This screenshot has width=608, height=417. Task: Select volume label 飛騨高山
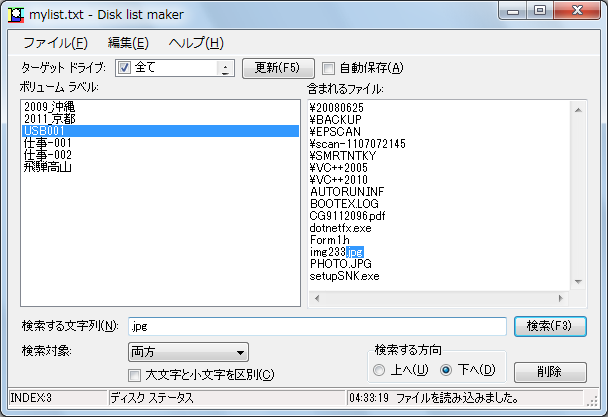[x=160, y=167]
